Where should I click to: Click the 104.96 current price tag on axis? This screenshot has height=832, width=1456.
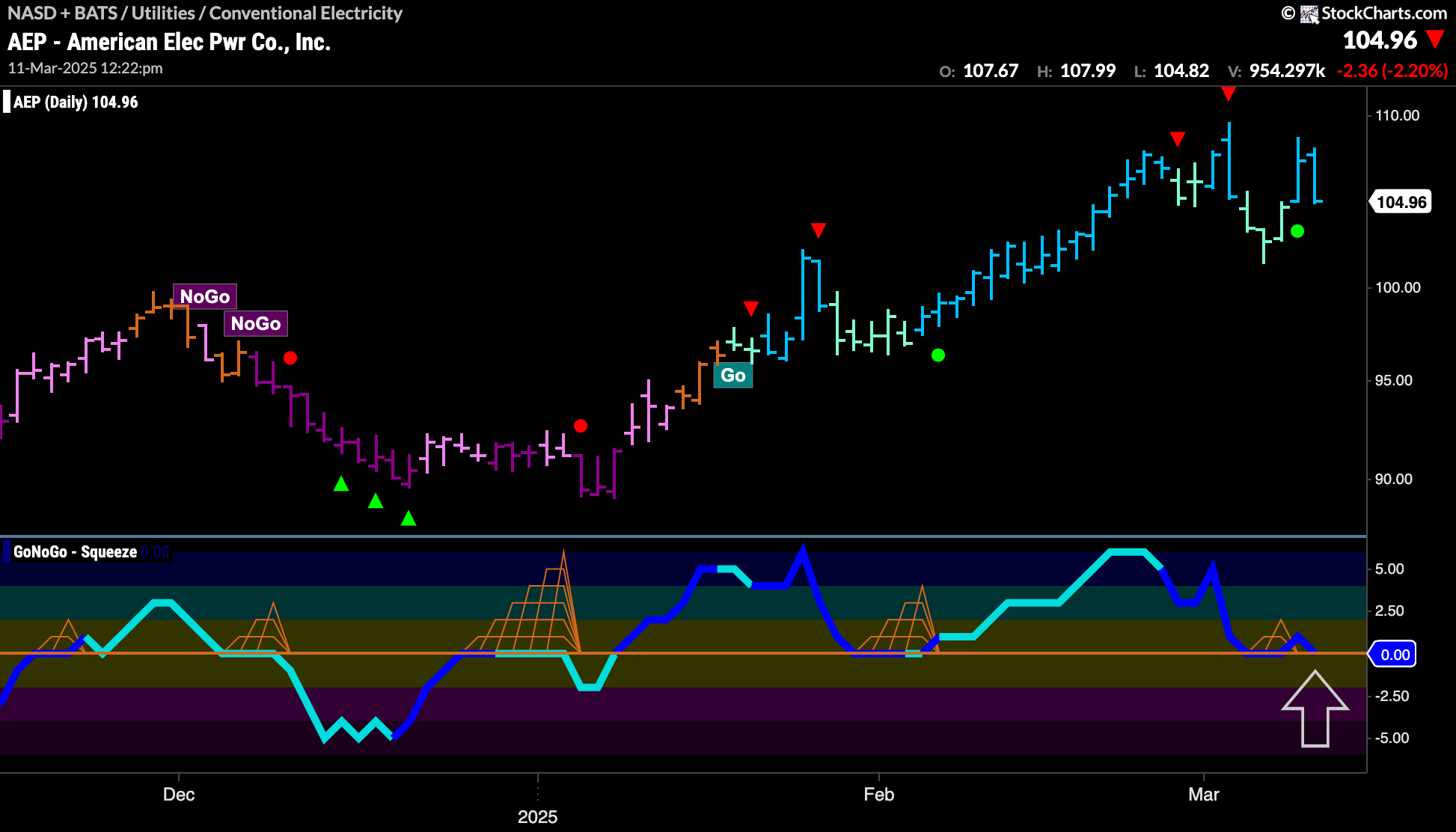1401,202
